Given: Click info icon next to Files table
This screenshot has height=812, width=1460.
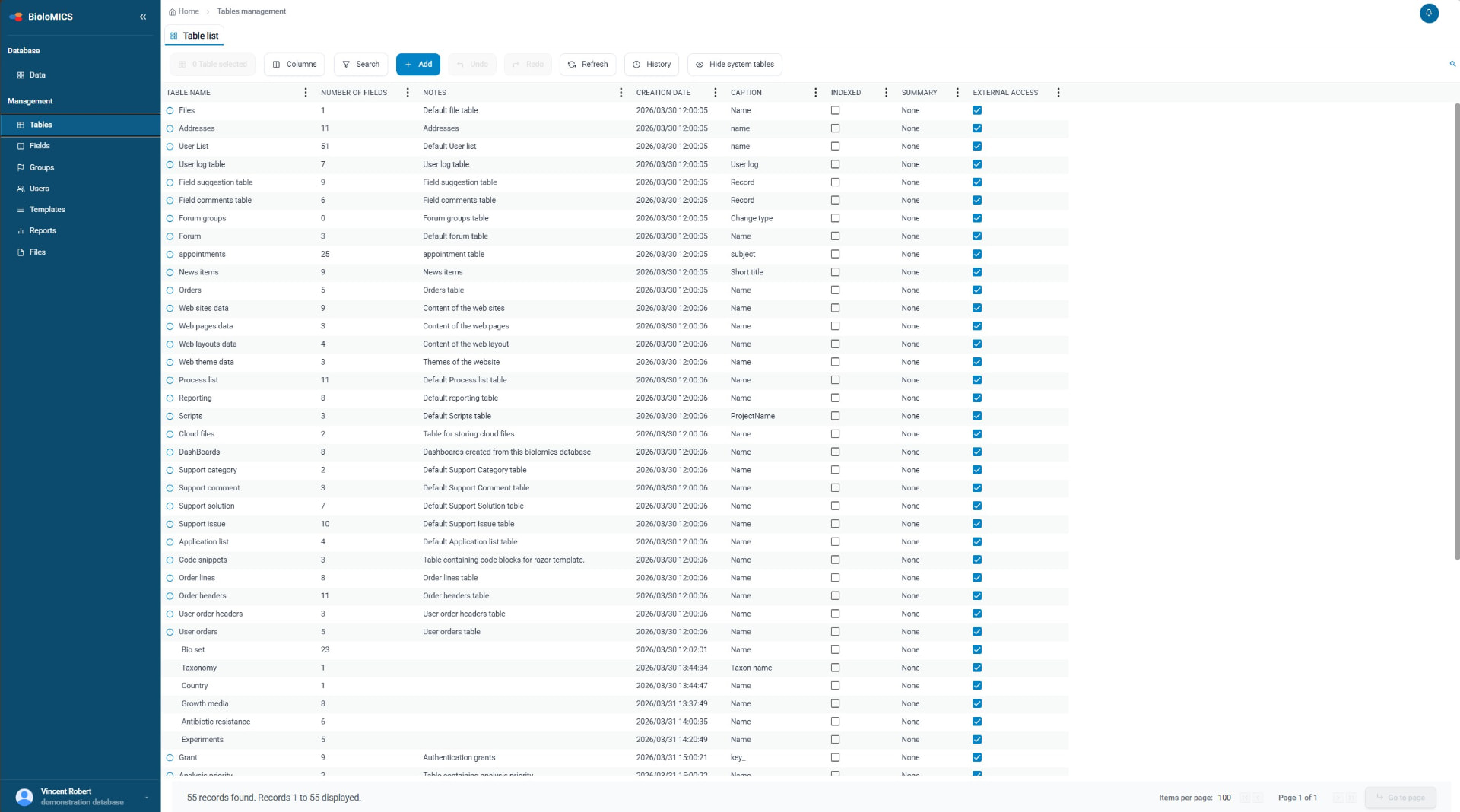Looking at the screenshot, I should click(170, 111).
